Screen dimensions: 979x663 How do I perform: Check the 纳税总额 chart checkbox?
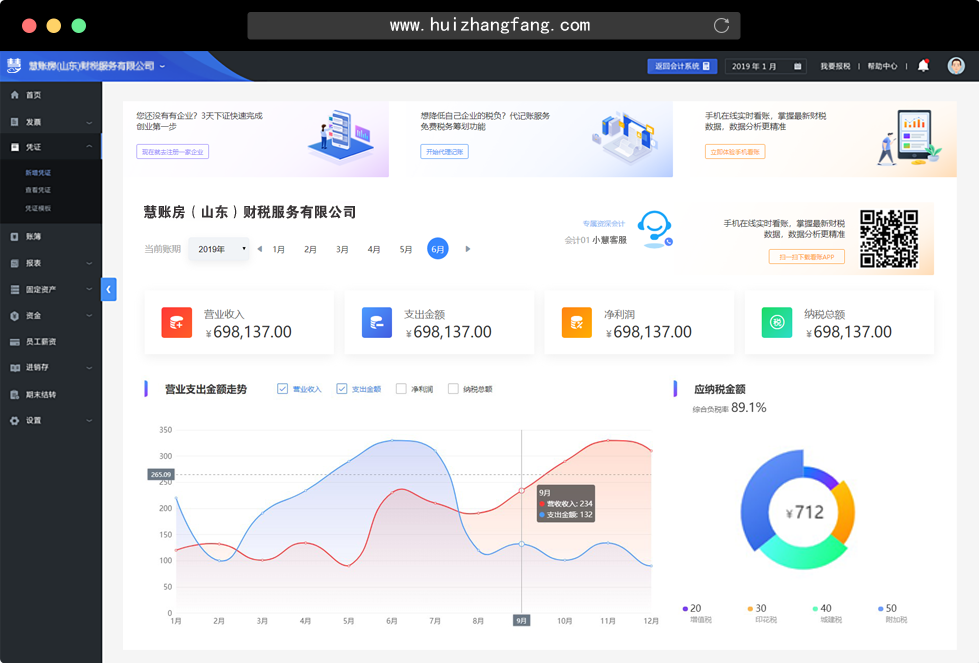453,388
